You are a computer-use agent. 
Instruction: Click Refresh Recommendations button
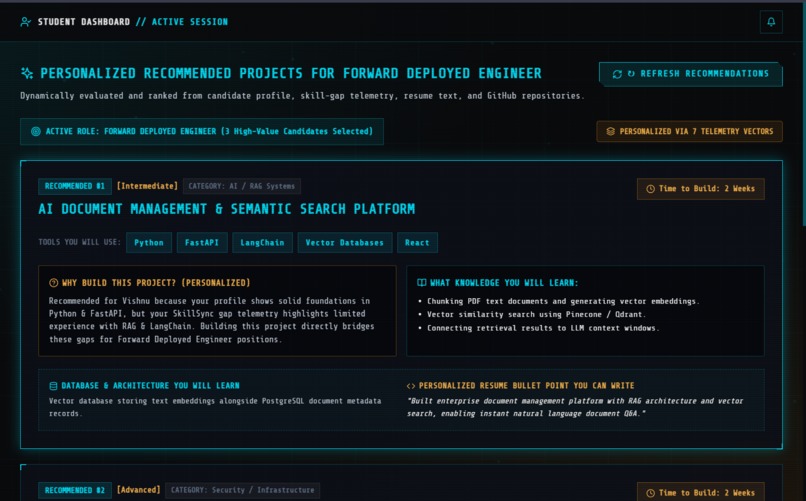pyautogui.click(x=690, y=73)
